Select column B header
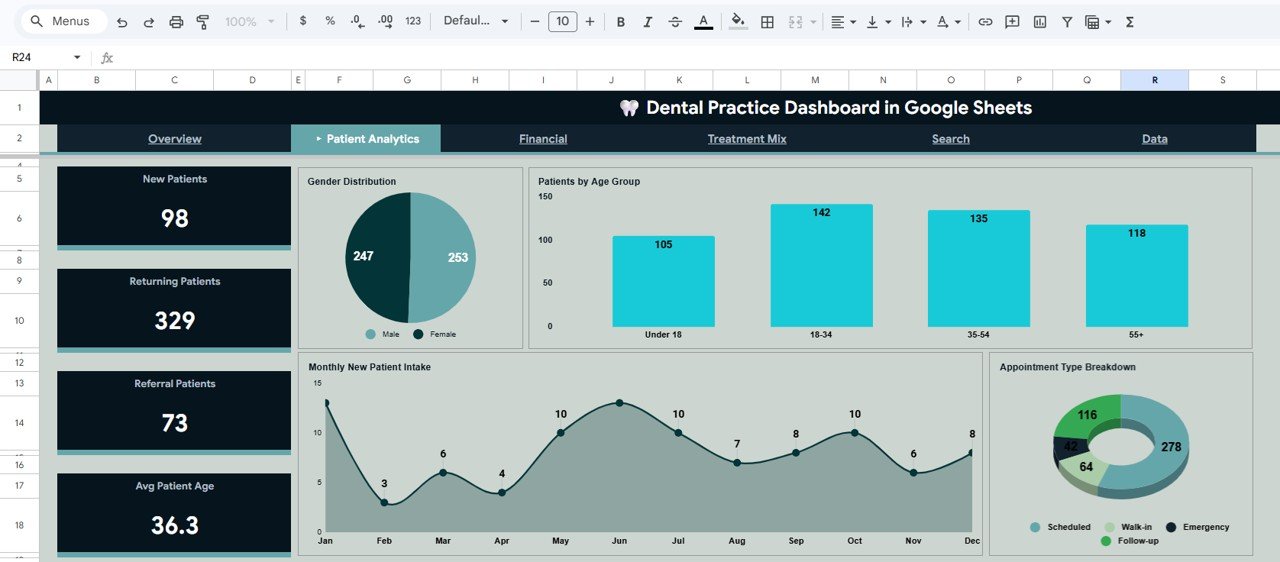This screenshot has width=1280, height=562. click(x=96, y=80)
